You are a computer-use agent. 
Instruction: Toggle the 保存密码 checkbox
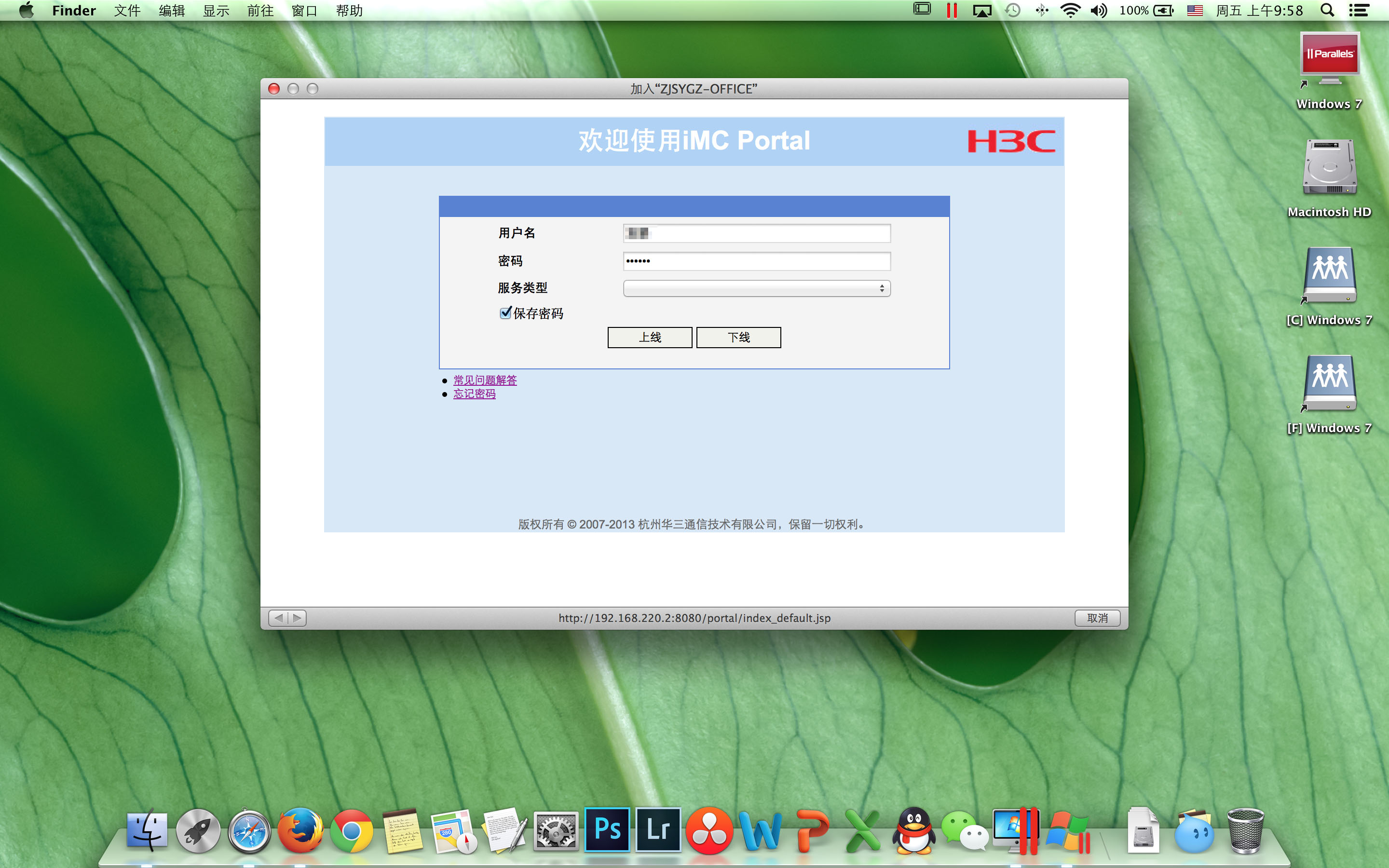(x=505, y=313)
